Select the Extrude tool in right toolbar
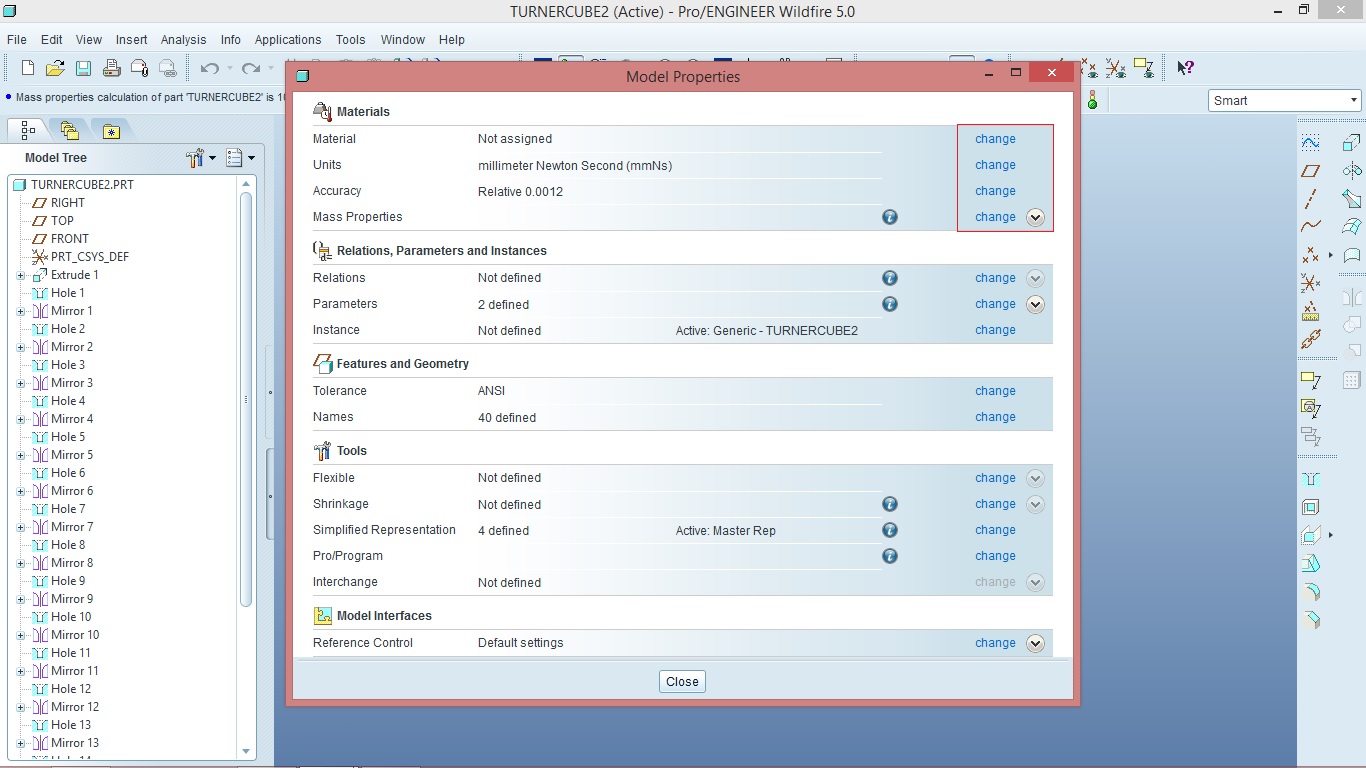 pyautogui.click(x=1352, y=142)
